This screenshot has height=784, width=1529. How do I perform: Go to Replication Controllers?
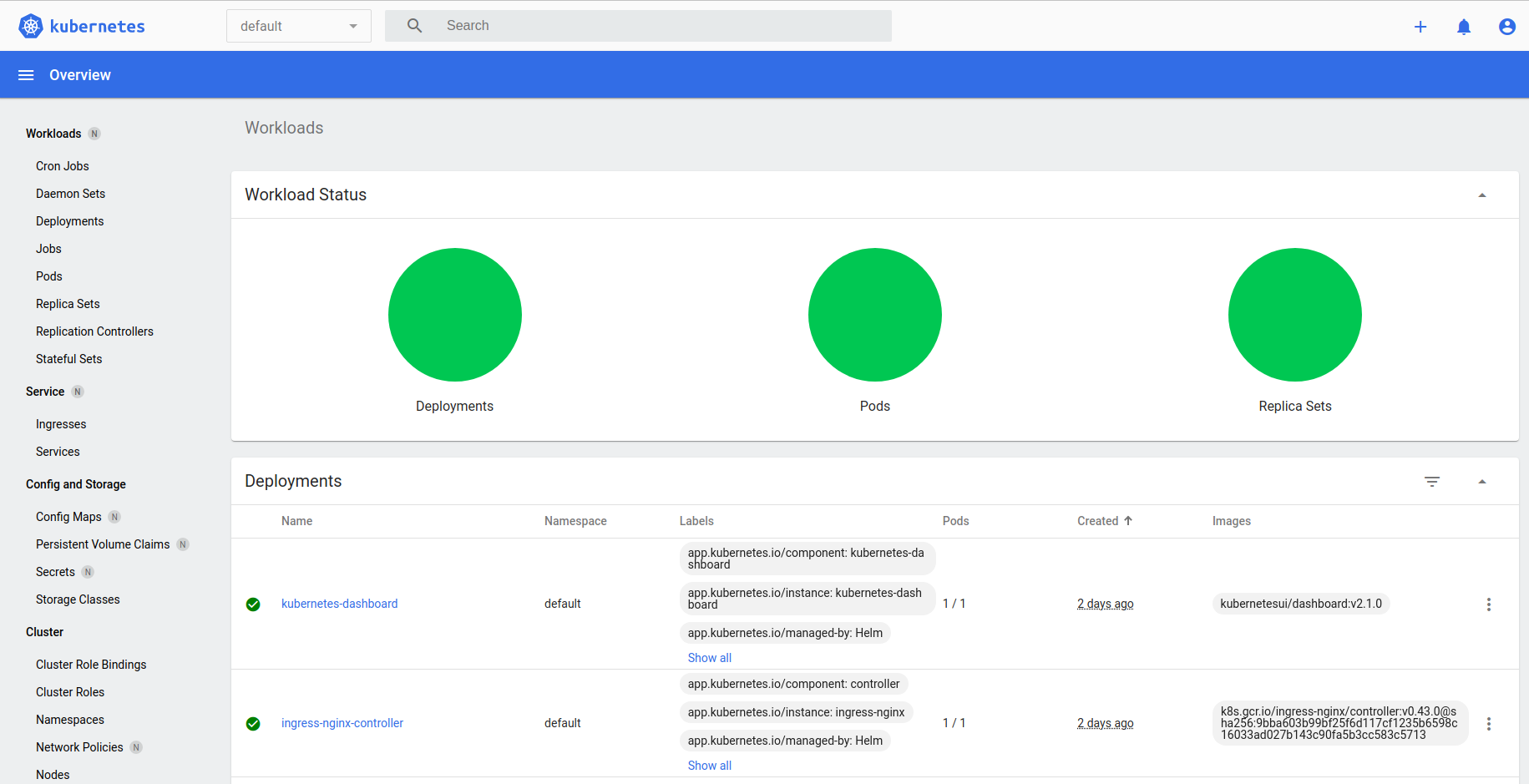(95, 331)
